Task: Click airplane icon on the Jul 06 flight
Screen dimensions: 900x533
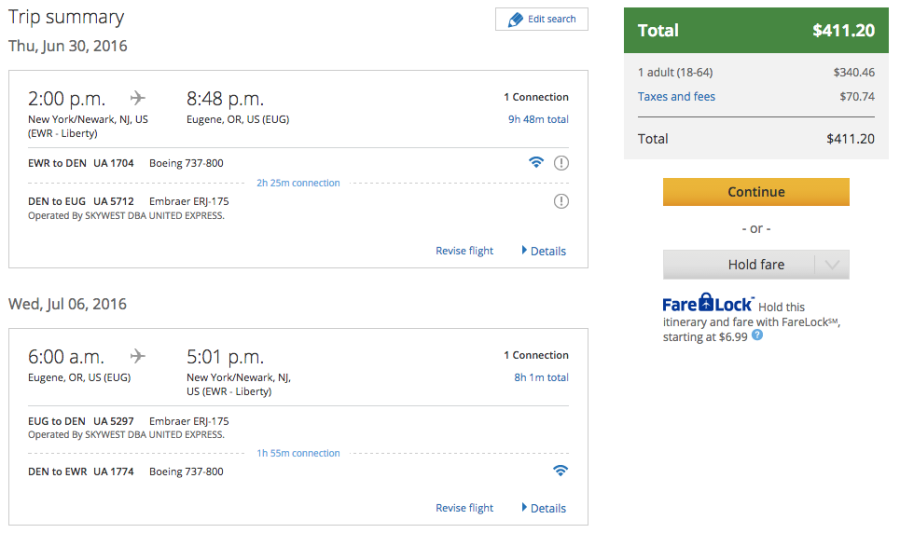Action: (x=138, y=356)
